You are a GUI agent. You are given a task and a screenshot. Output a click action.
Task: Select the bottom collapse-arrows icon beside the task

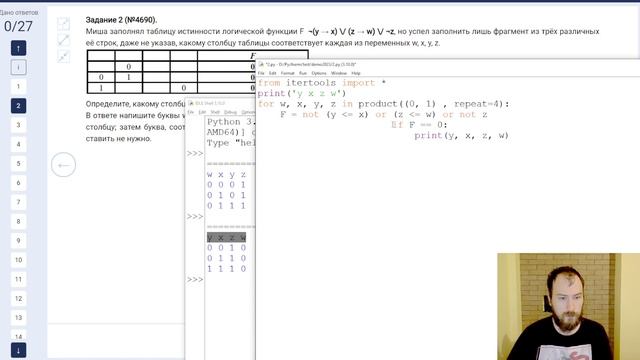point(63,56)
